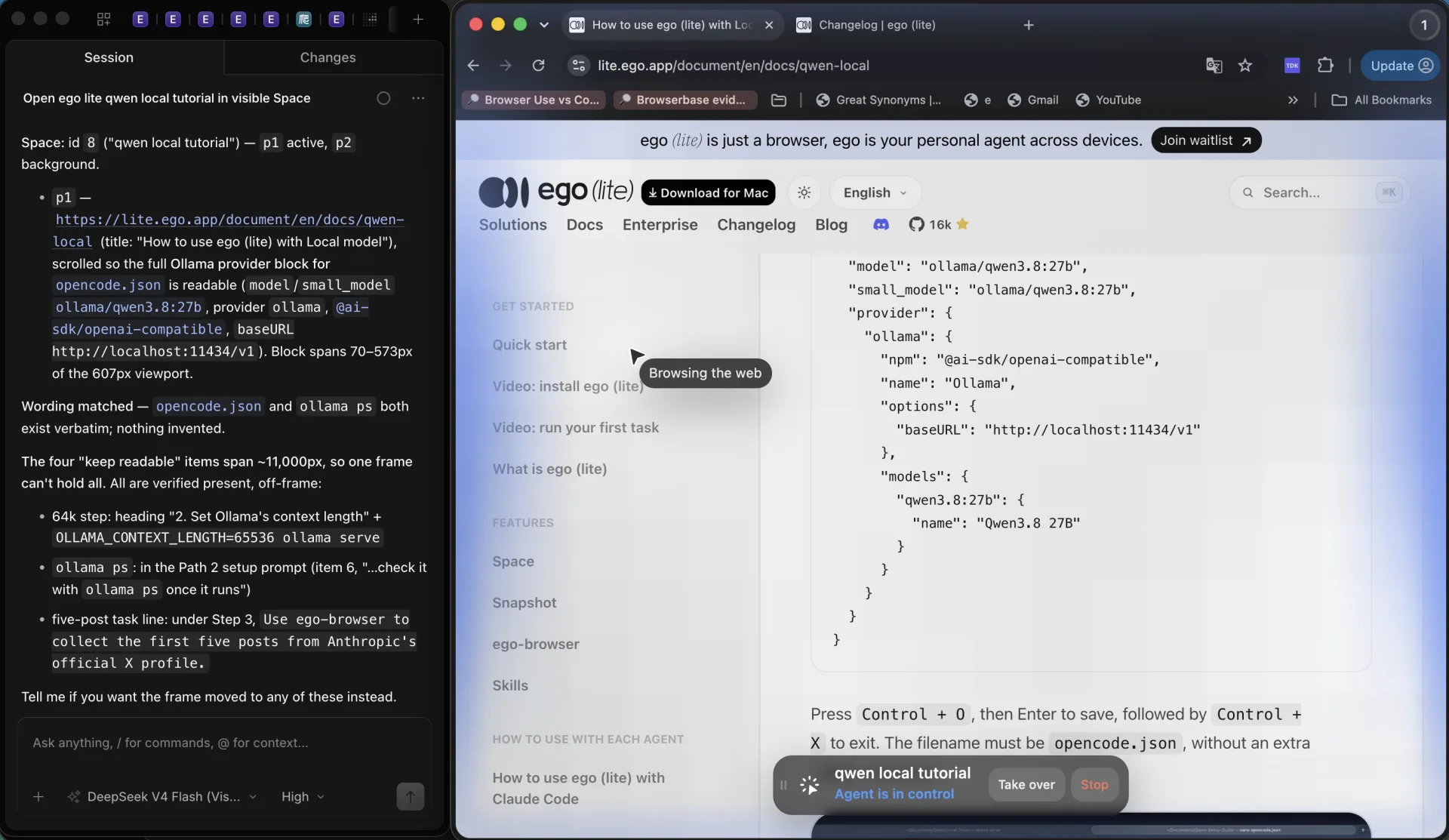Open Space docs sidebar item
The width and height of the screenshot is (1449, 840).
[513, 562]
